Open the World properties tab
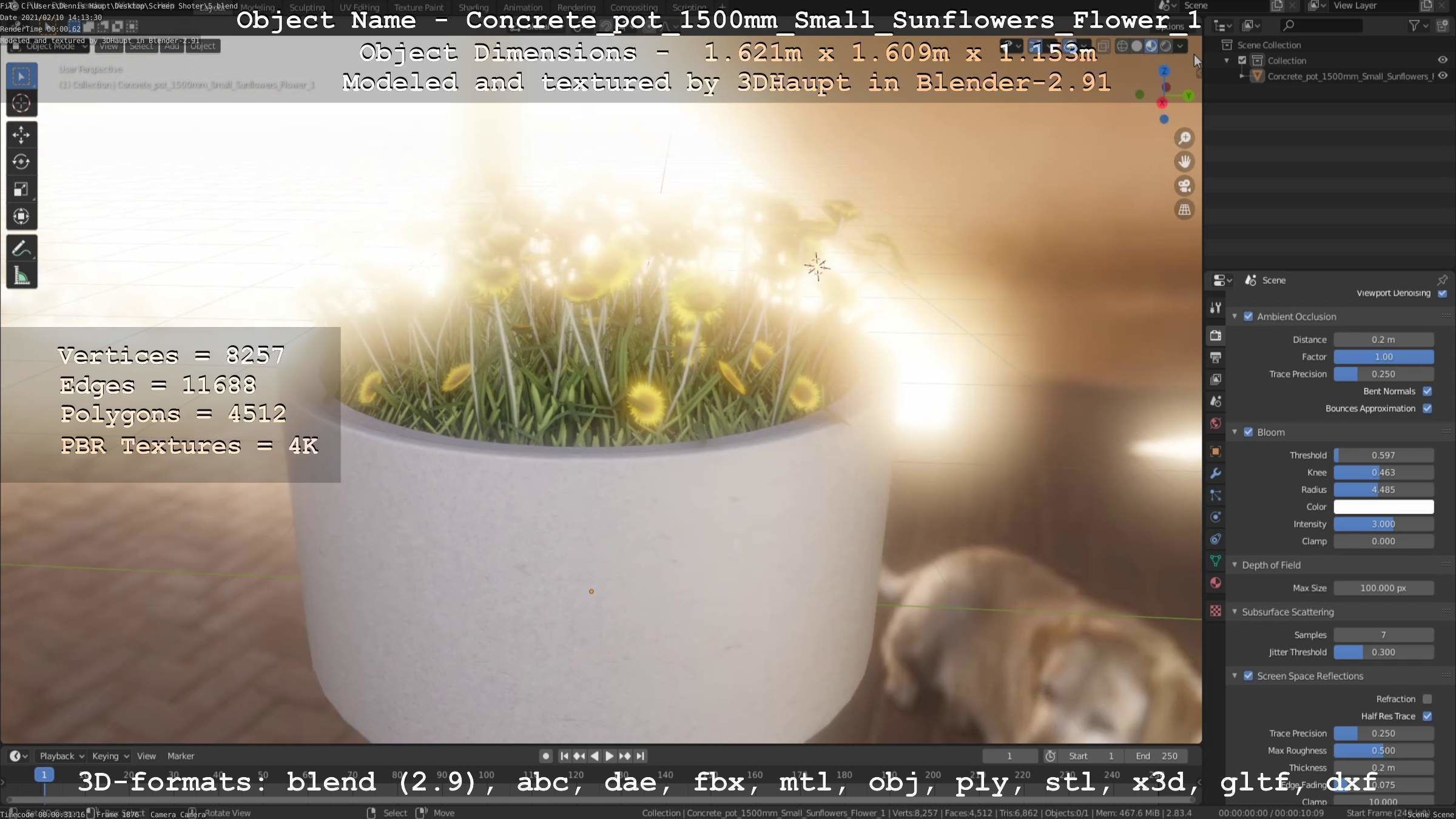The height and width of the screenshot is (819, 1456). 1216,423
